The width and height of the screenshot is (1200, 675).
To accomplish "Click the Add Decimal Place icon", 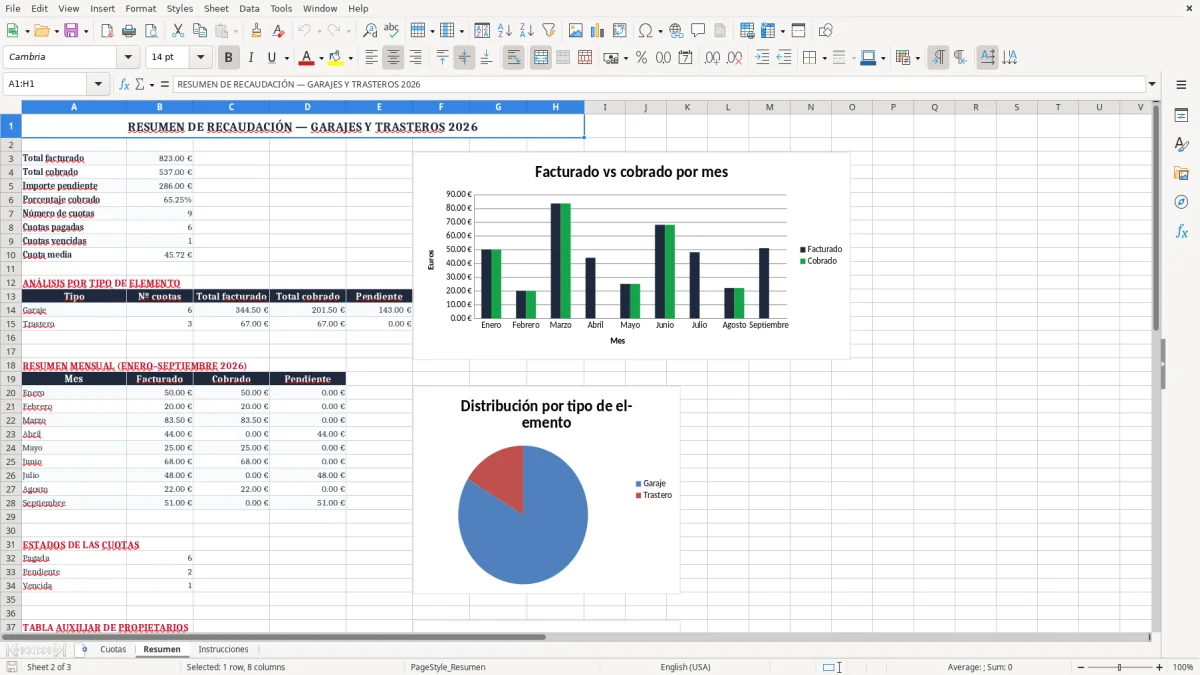I will (x=712, y=58).
